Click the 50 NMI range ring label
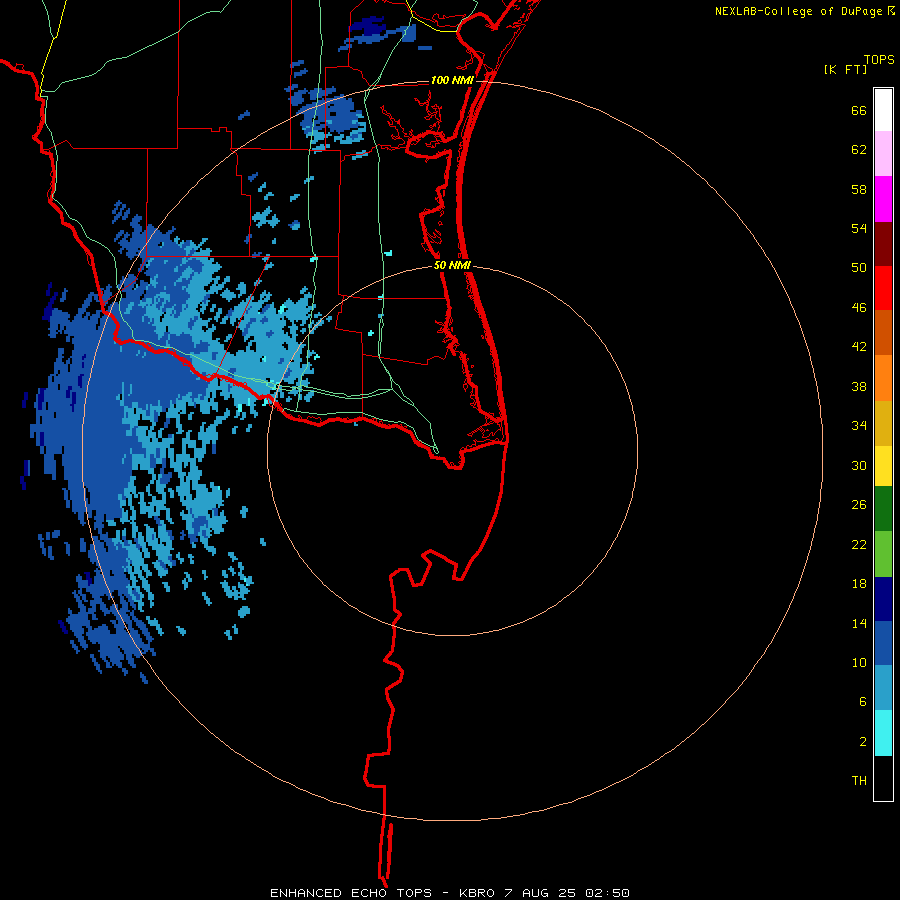 pos(452,265)
